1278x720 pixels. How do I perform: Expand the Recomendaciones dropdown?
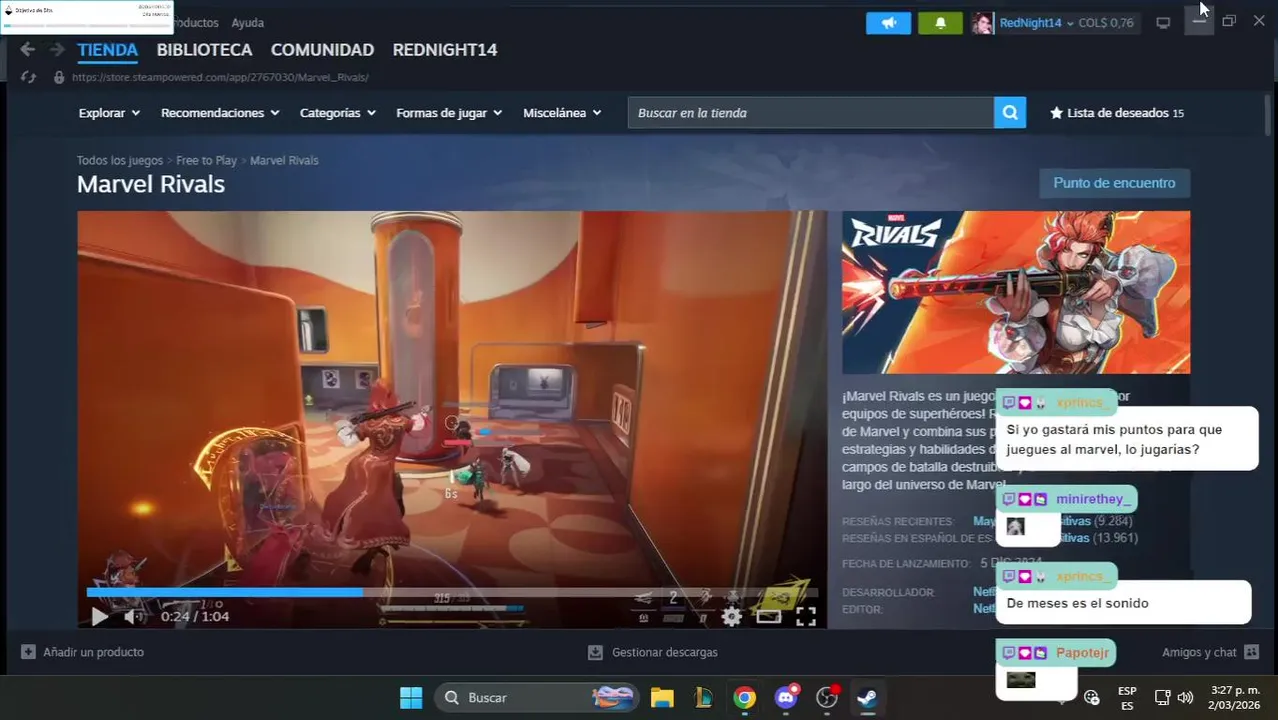click(x=220, y=113)
